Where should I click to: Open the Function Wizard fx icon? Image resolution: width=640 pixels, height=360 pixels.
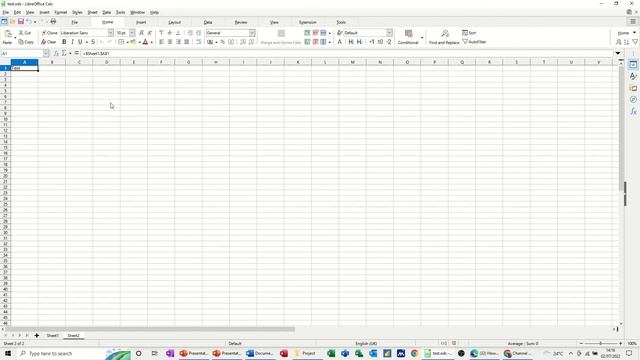click(x=56, y=53)
